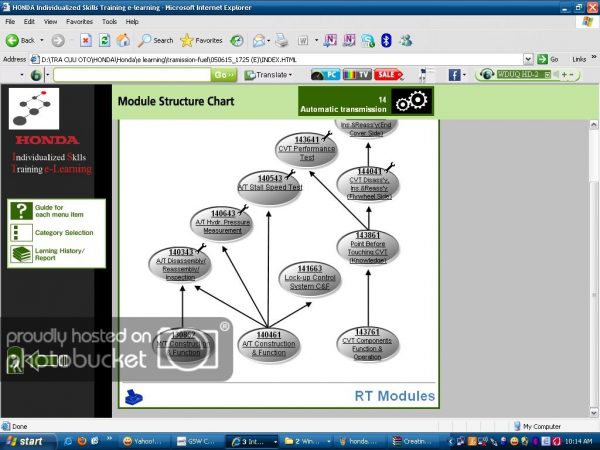Click the chart scrollbar up arrow
The image size is (600, 450).
click(593, 124)
